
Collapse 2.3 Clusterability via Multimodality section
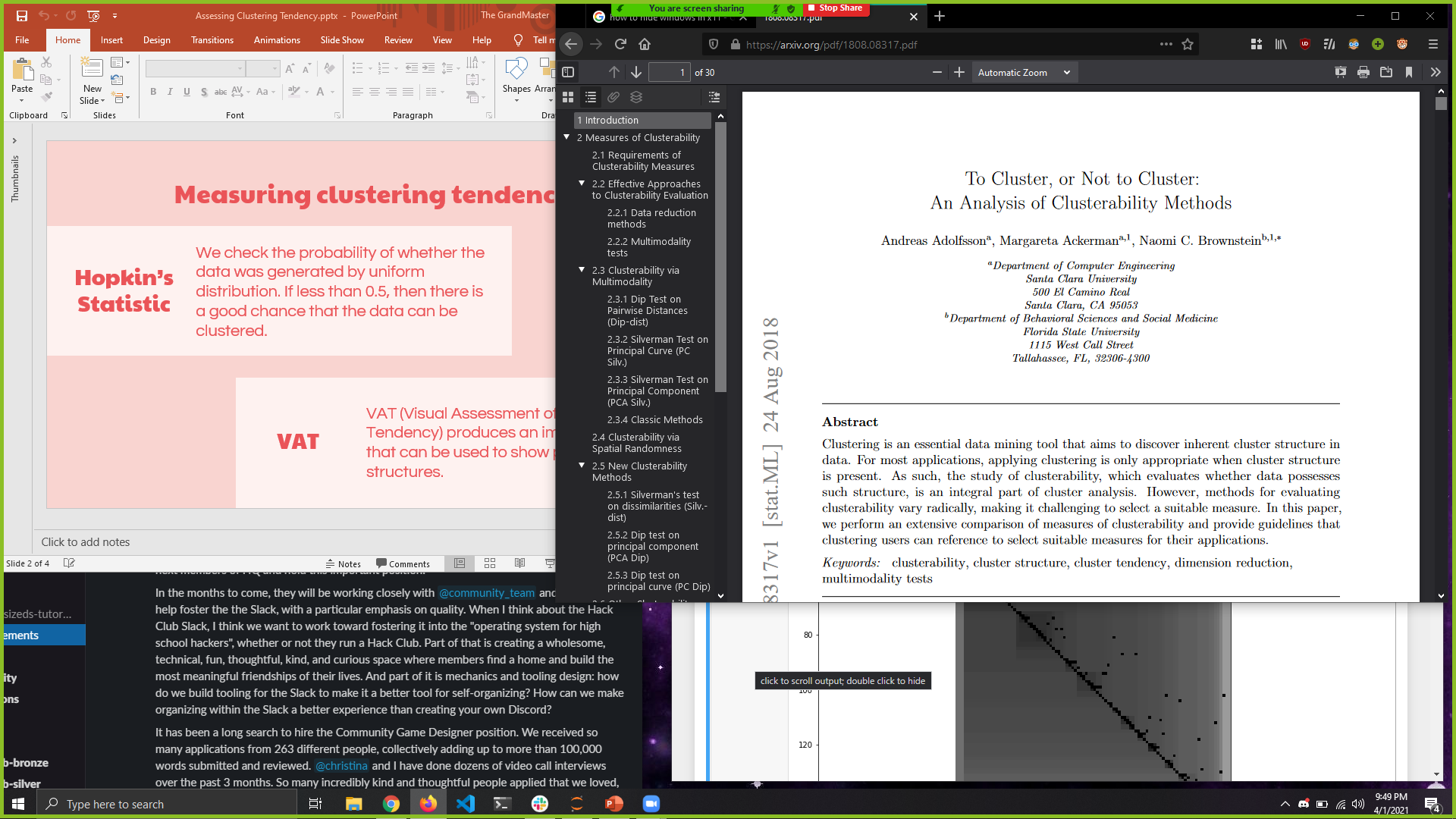coord(582,270)
